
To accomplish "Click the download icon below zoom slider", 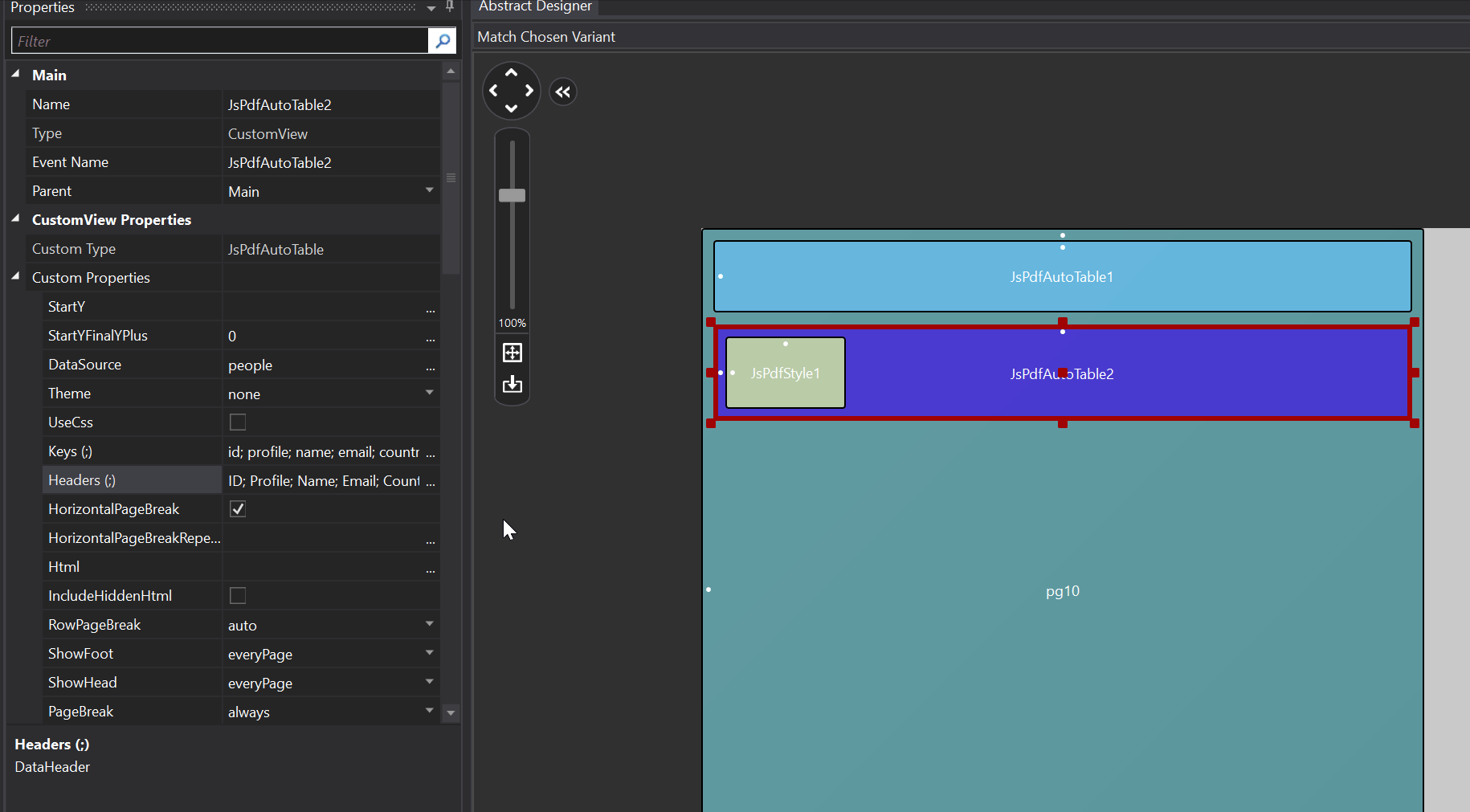I will click(512, 385).
